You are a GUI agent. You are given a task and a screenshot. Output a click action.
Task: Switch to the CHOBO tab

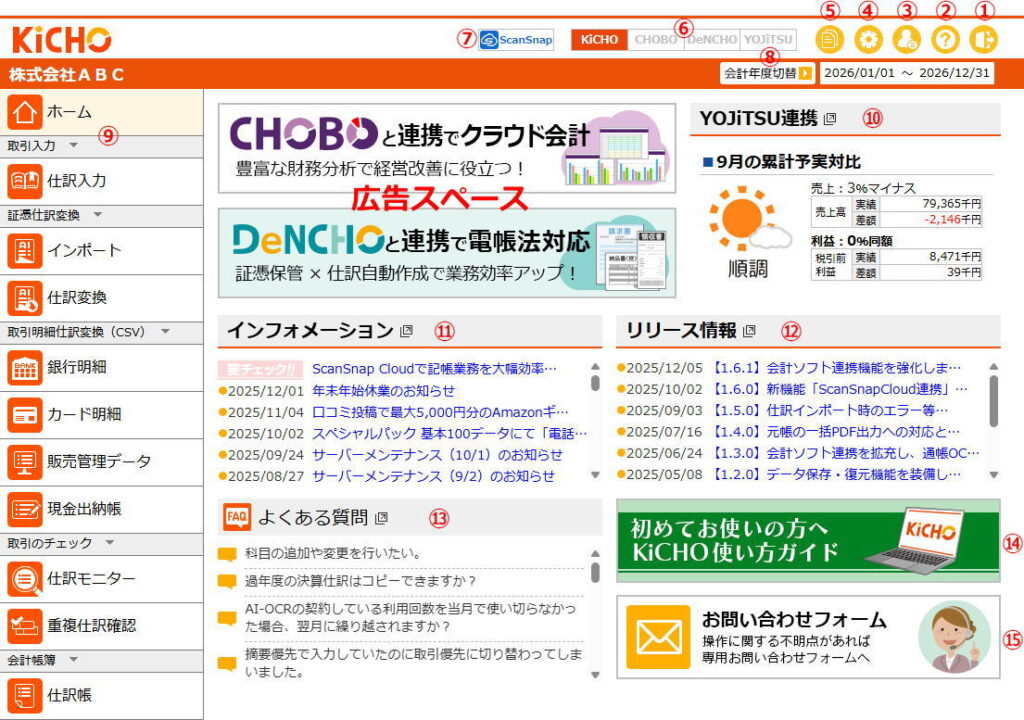pos(656,40)
